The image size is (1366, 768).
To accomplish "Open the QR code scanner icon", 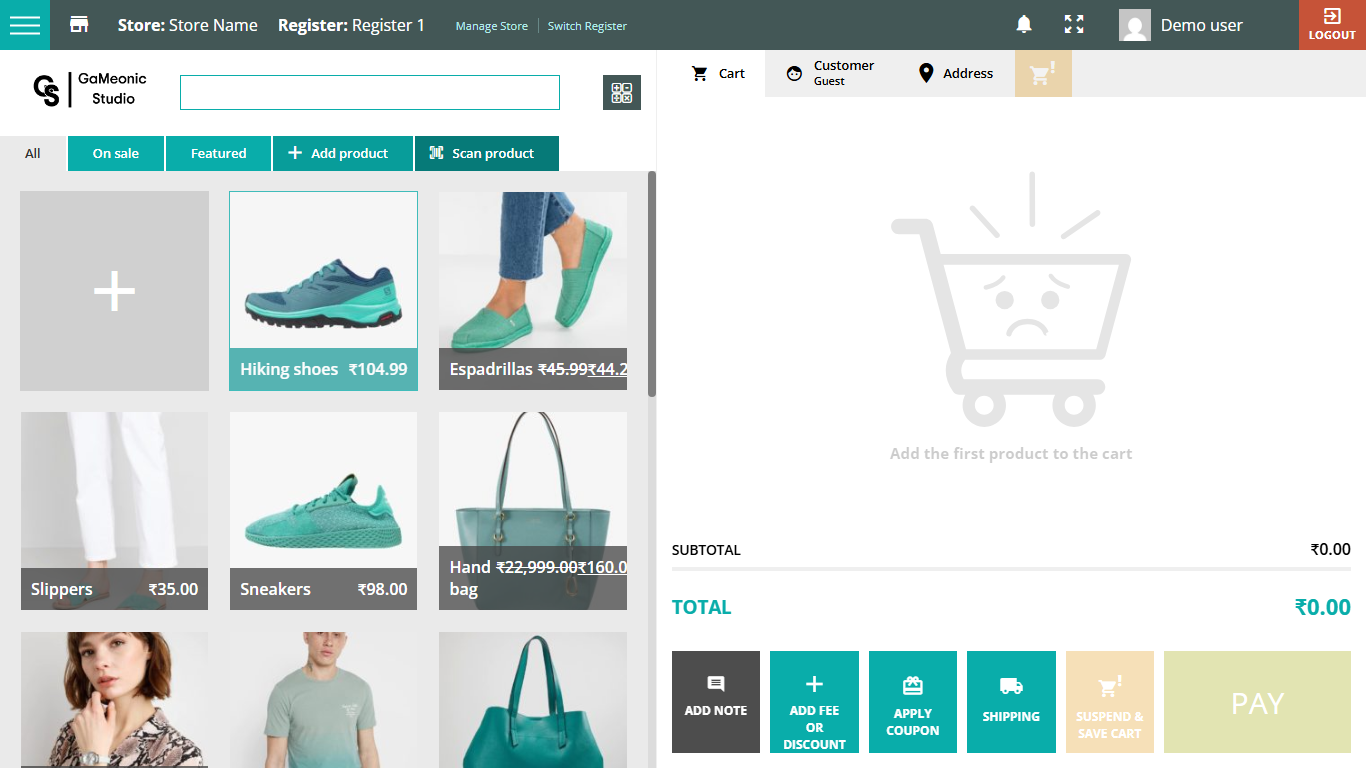I will 622,93.
